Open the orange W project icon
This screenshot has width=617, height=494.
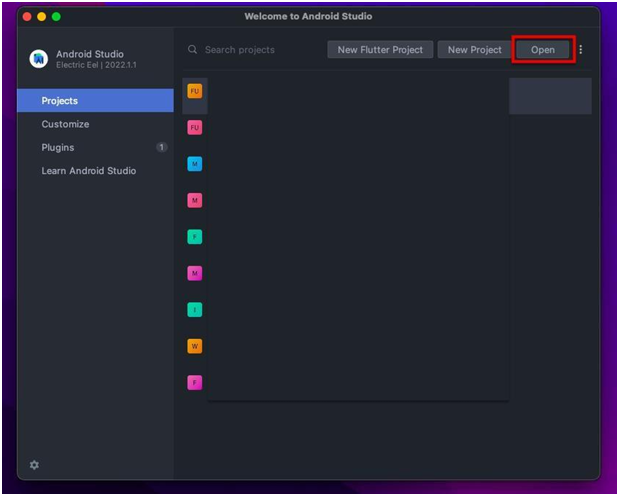point(194,346)
